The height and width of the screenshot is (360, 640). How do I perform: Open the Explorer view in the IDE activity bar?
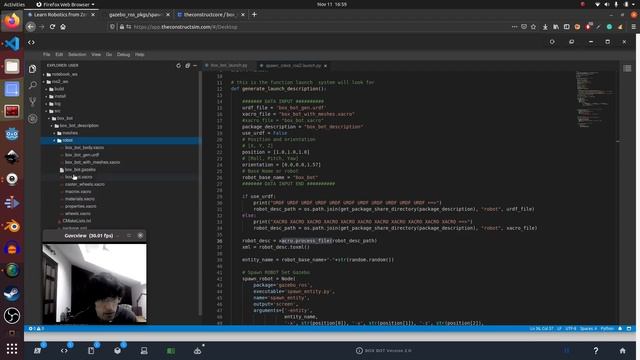(x=33, y=69)
